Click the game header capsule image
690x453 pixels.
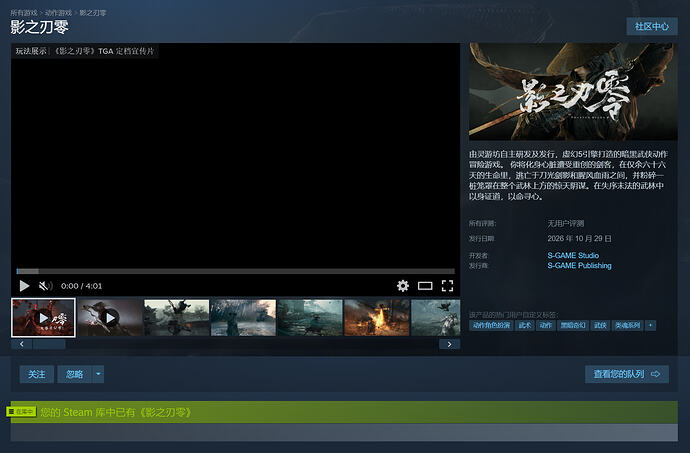click(573, 92)
